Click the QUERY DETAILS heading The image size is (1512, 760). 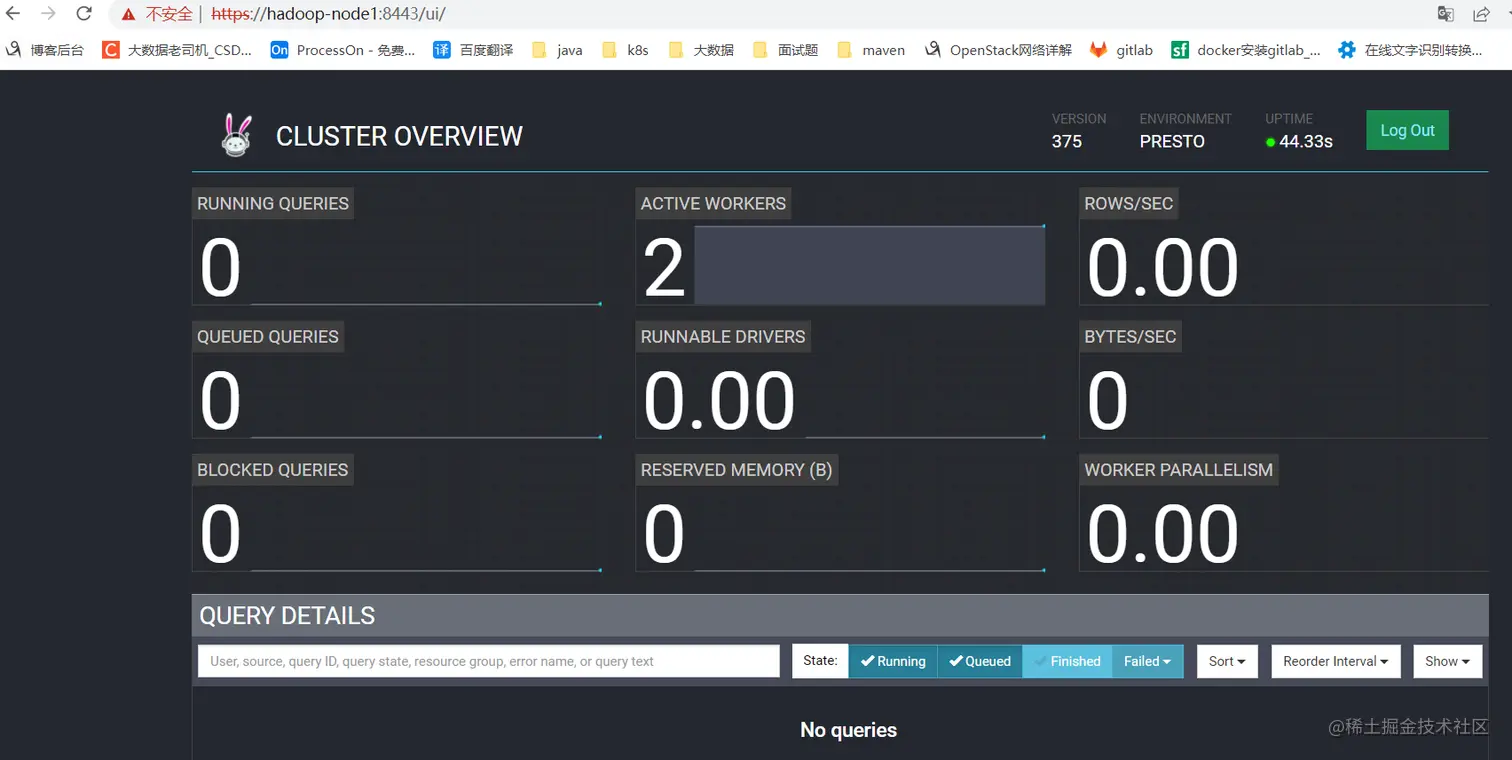pyautogui.click(x=287, y=615)
